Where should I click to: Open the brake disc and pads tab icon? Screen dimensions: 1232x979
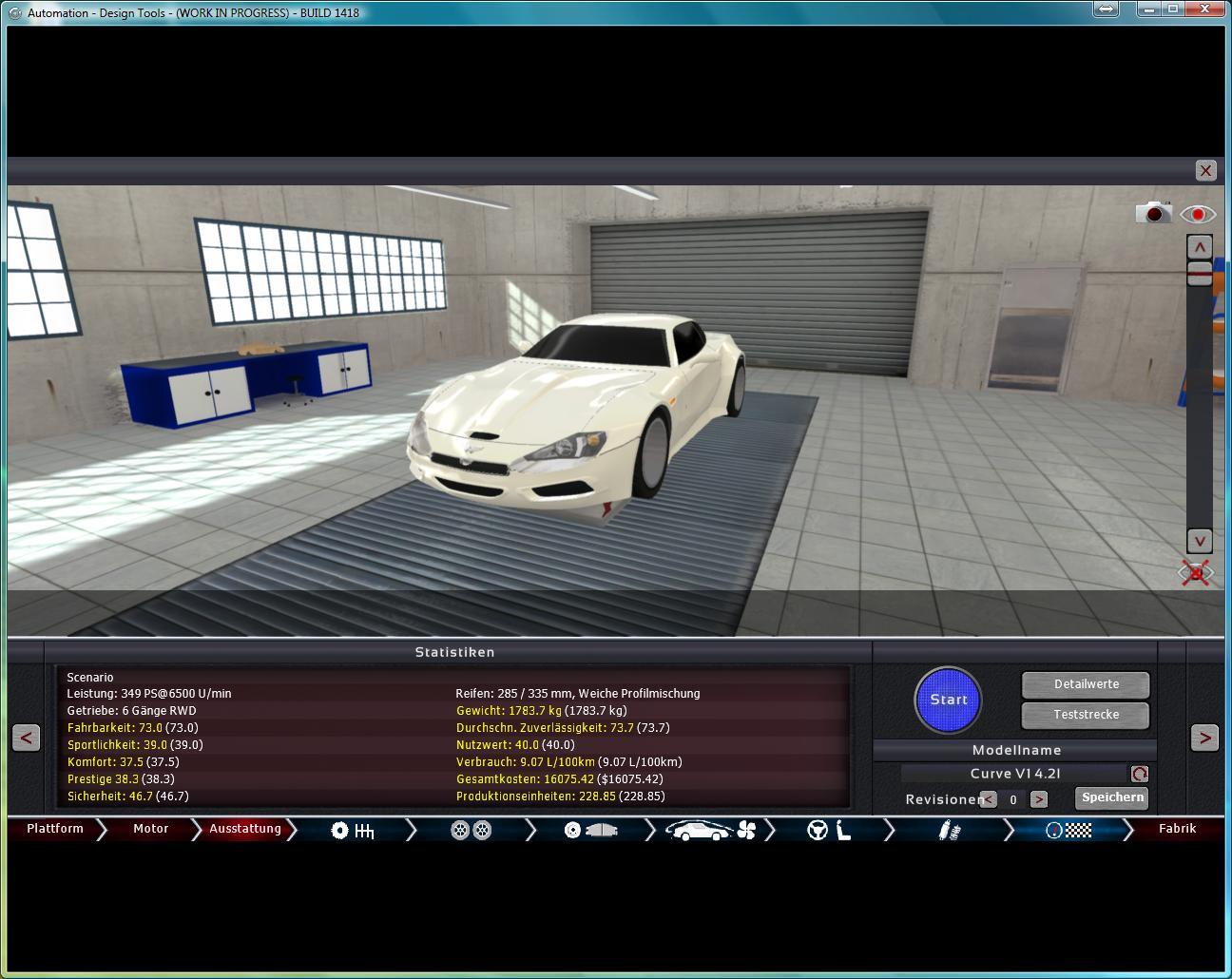point(589,831)
